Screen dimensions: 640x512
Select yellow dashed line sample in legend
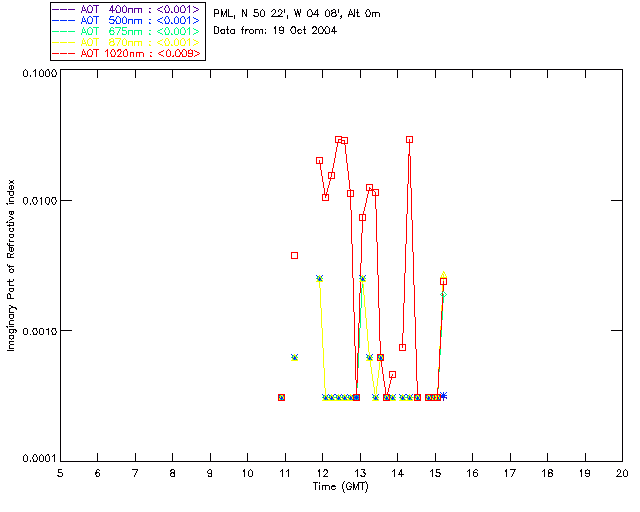click(64, 42)
